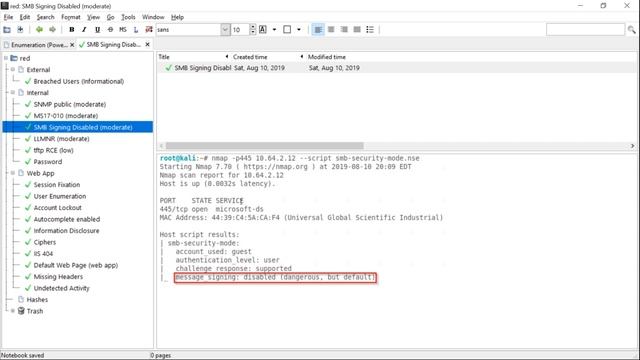
Task: Open the Go menu
Action: (111, 17)
